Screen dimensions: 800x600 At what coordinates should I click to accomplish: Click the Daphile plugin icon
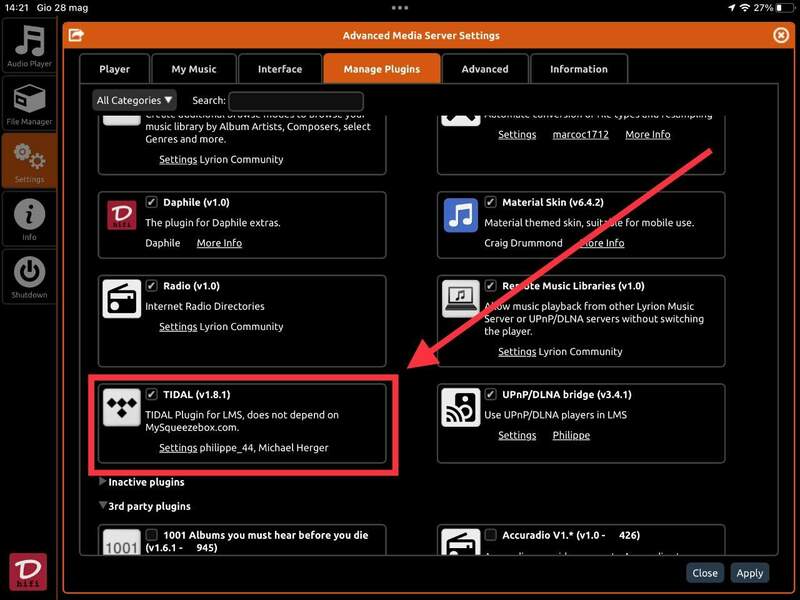click(x=121, y=215)
